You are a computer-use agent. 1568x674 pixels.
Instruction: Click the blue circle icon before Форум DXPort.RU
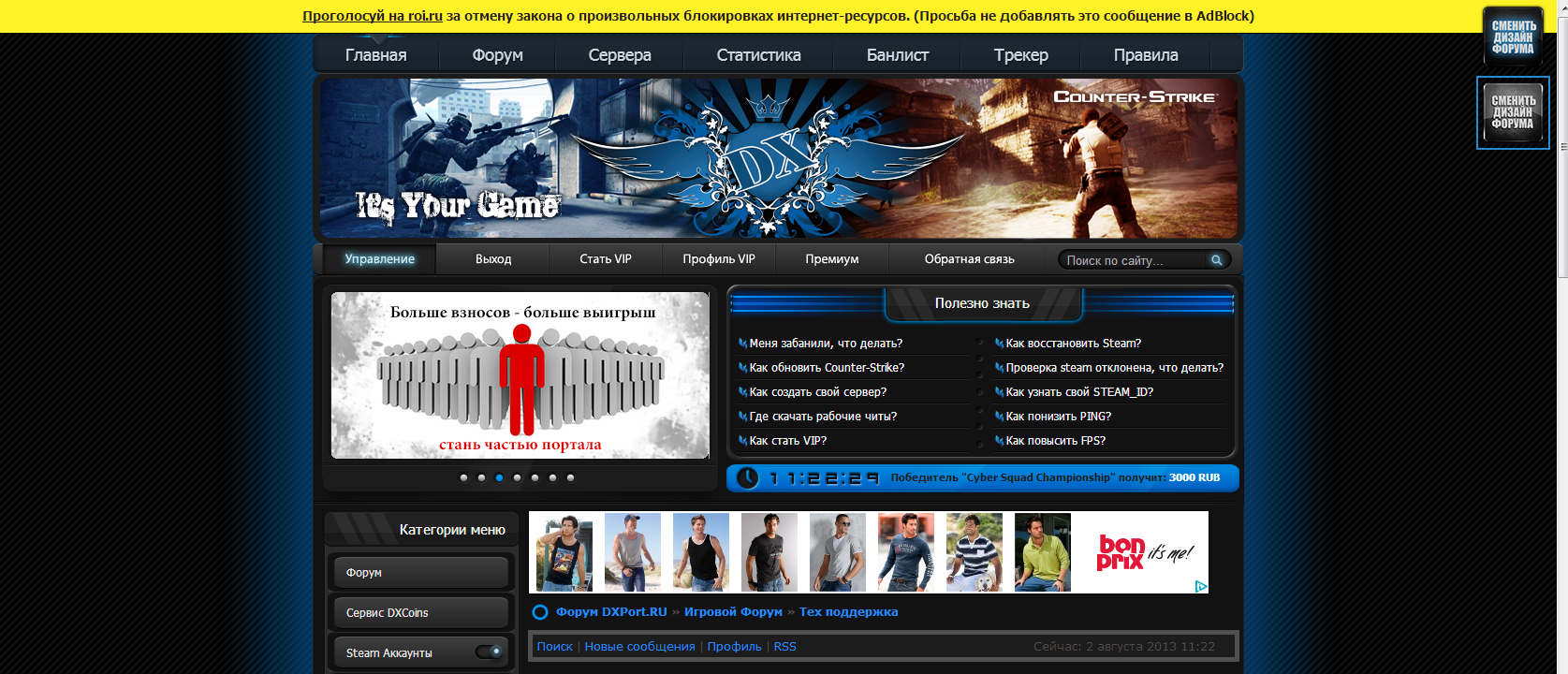point(540,612)
